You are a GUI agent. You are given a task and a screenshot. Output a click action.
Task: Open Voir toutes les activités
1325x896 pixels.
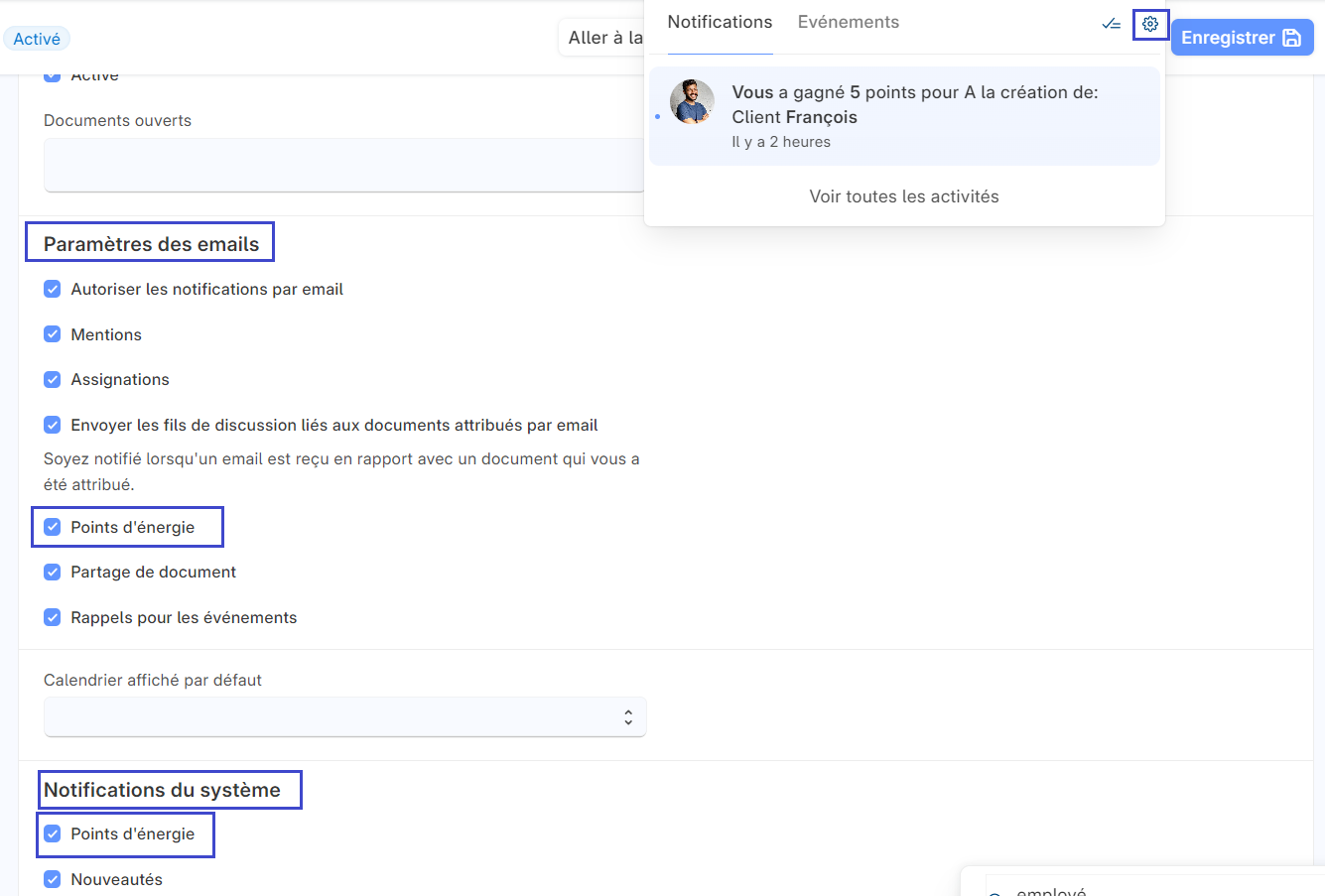tap(903, 195)
